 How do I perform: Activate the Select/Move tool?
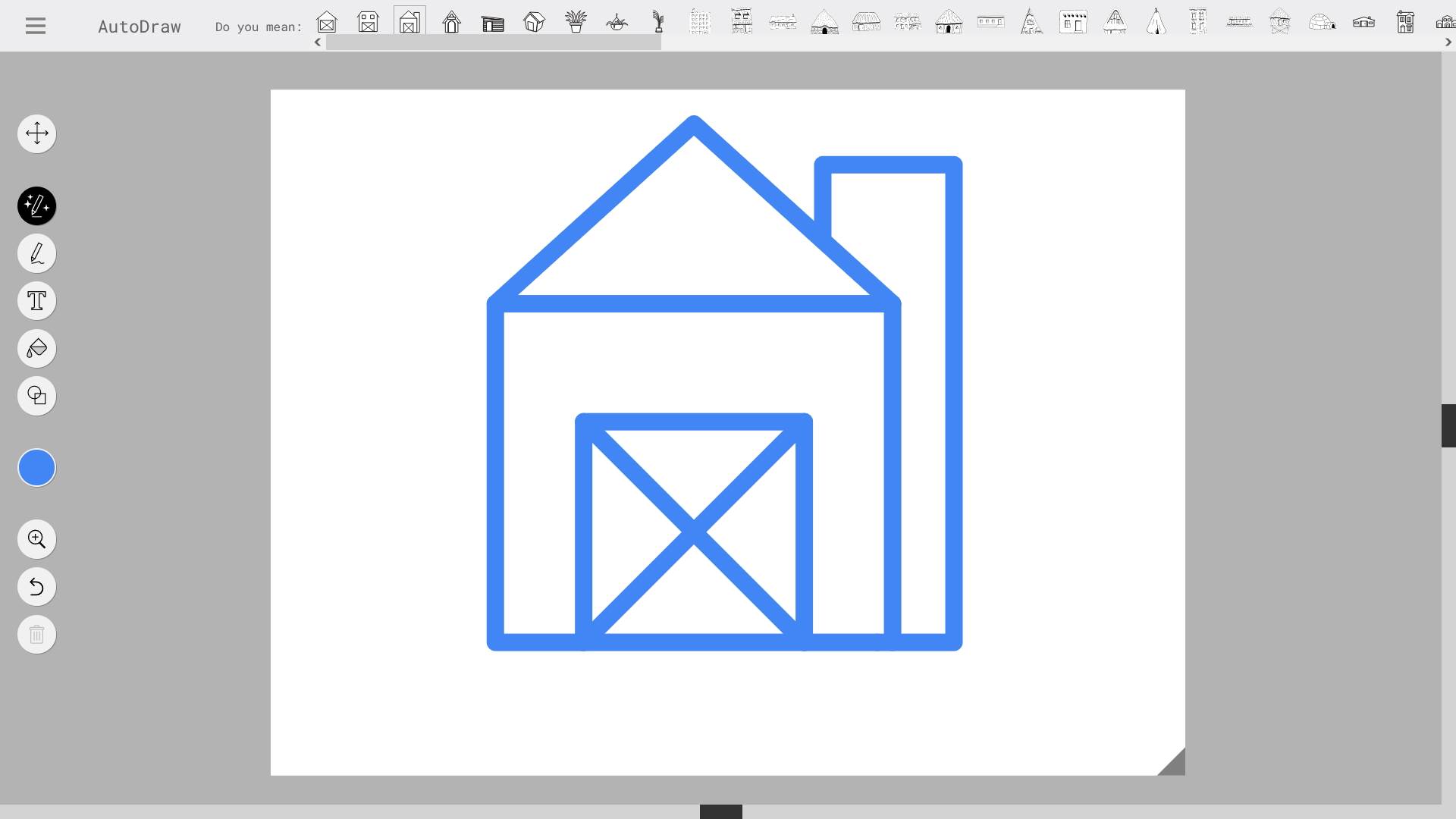(36, 133)
